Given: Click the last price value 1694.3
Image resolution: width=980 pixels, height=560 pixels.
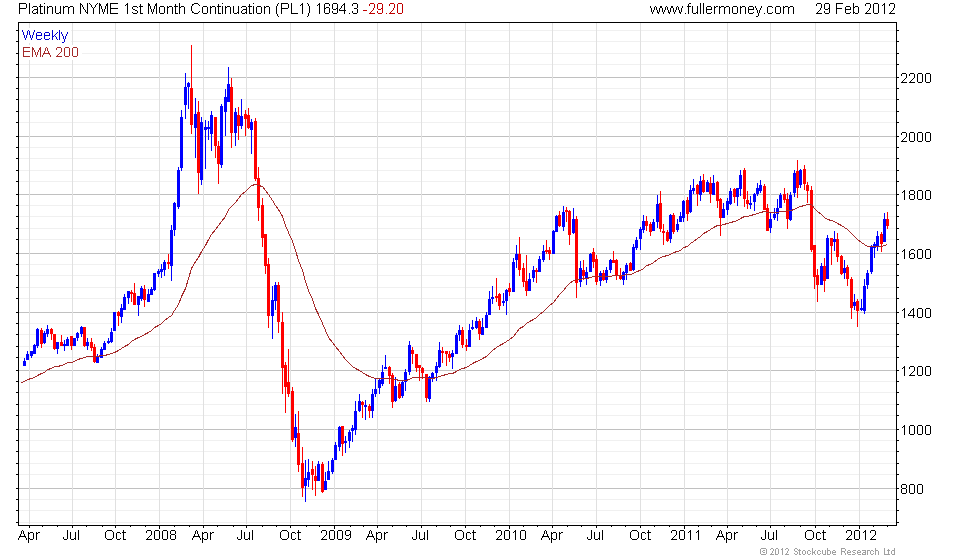Looking at the screenshot, I should (x=337, y=9).
